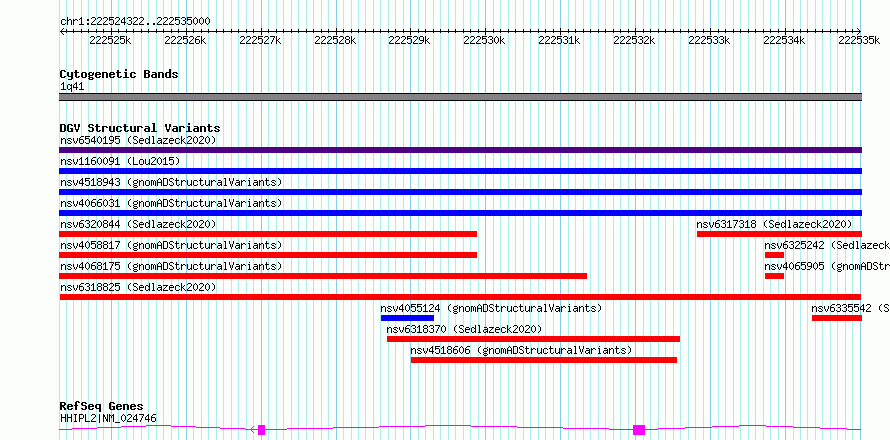Open the nsv6335542 variant label
The width and height of the screenshot is (890, 440).
[x=850, y=308]
